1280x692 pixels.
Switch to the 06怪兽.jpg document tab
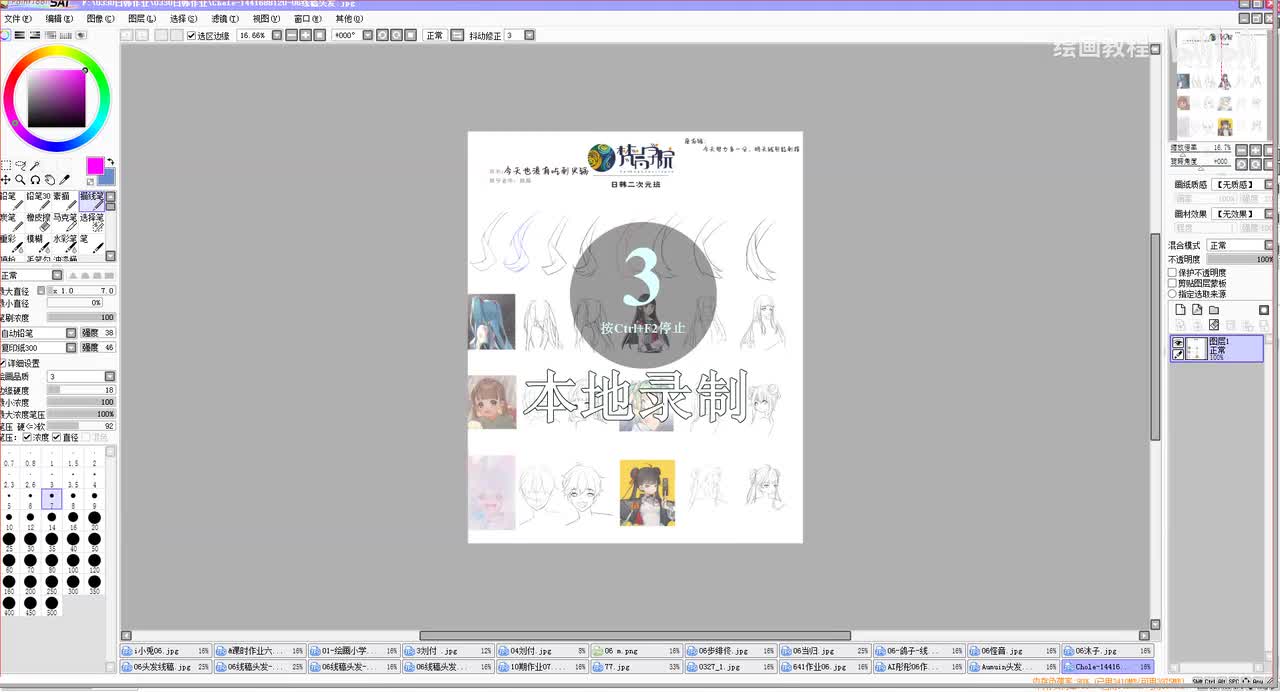[x=1012, y=651]
